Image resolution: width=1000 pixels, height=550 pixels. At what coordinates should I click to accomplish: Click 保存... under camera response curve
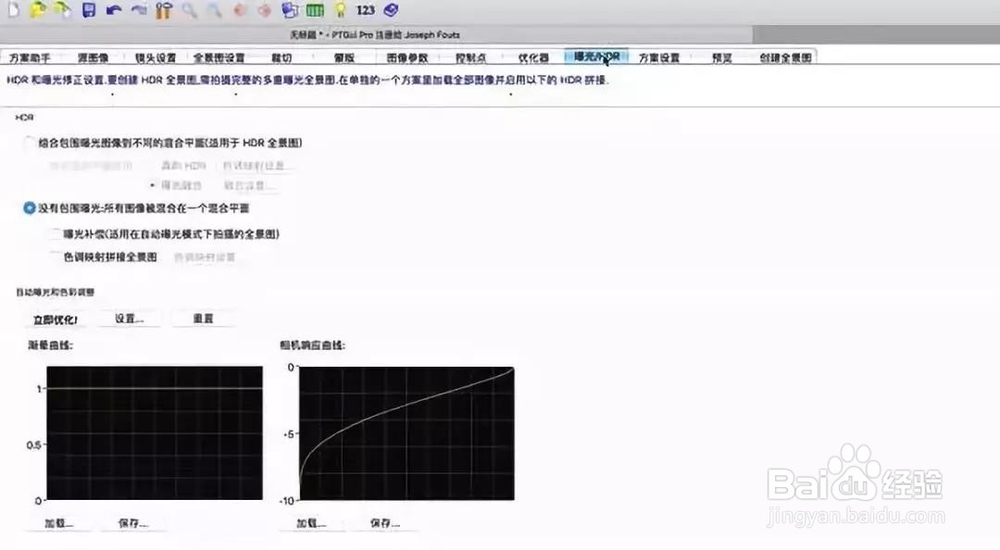tap(385, 523)
